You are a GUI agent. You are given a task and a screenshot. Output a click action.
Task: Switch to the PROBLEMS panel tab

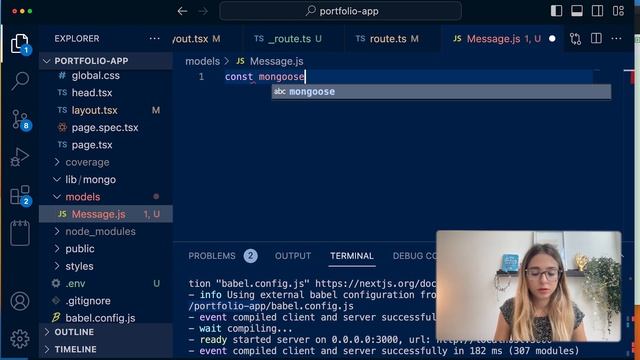[x=222, y=256]
